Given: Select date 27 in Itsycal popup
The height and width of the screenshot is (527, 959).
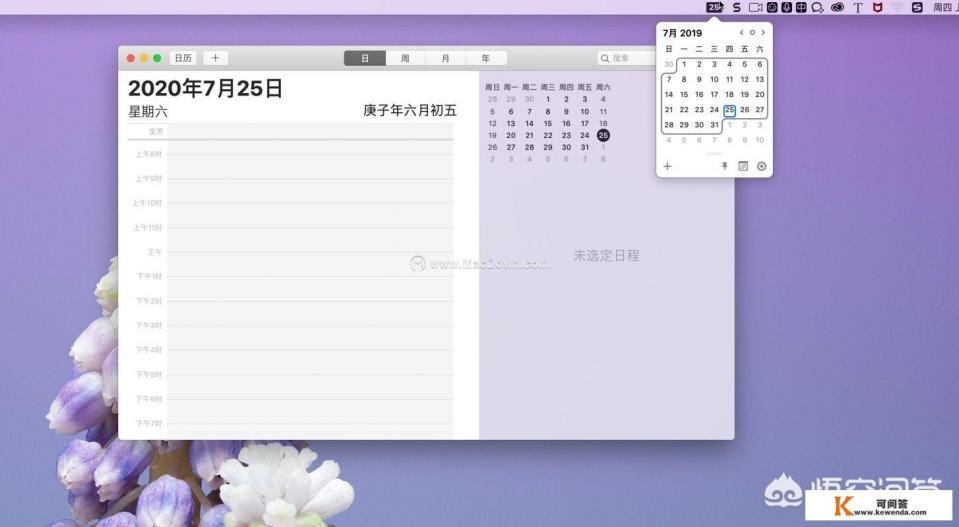Looking at the screenshot, I should coord(760,110).
